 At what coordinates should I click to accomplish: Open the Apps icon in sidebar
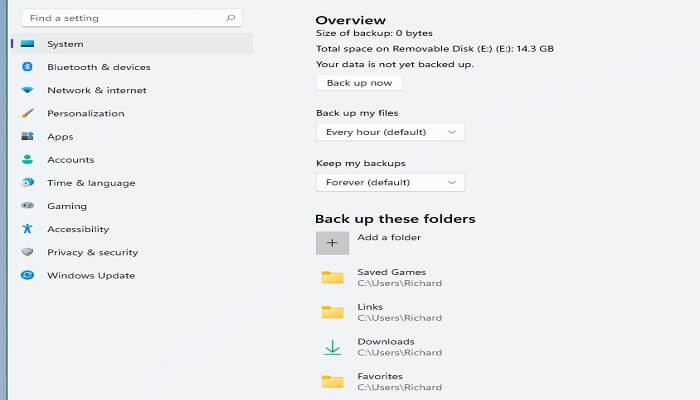pyautogui.click(x=28, y=137)
